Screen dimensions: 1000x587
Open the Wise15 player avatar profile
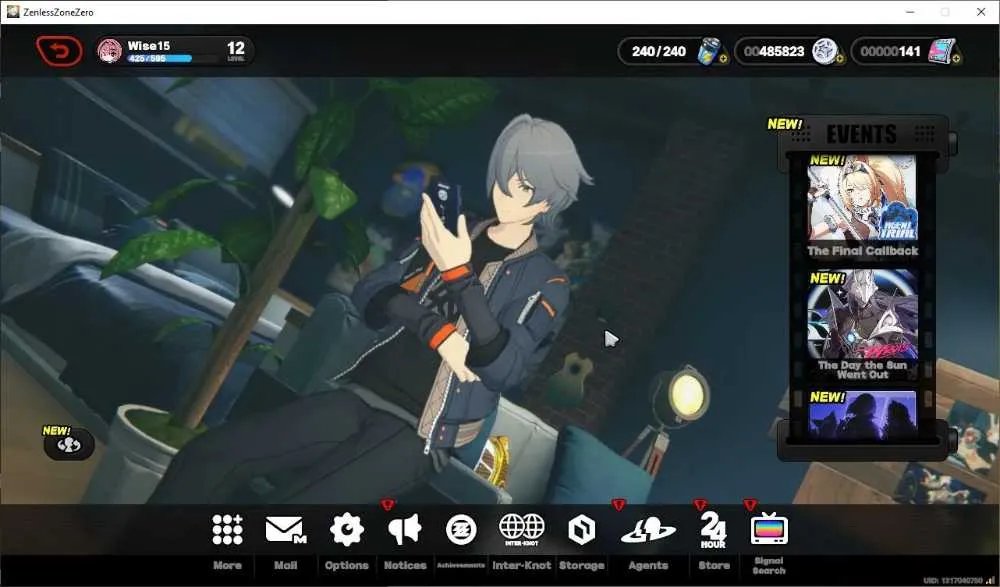coord(110,51)
